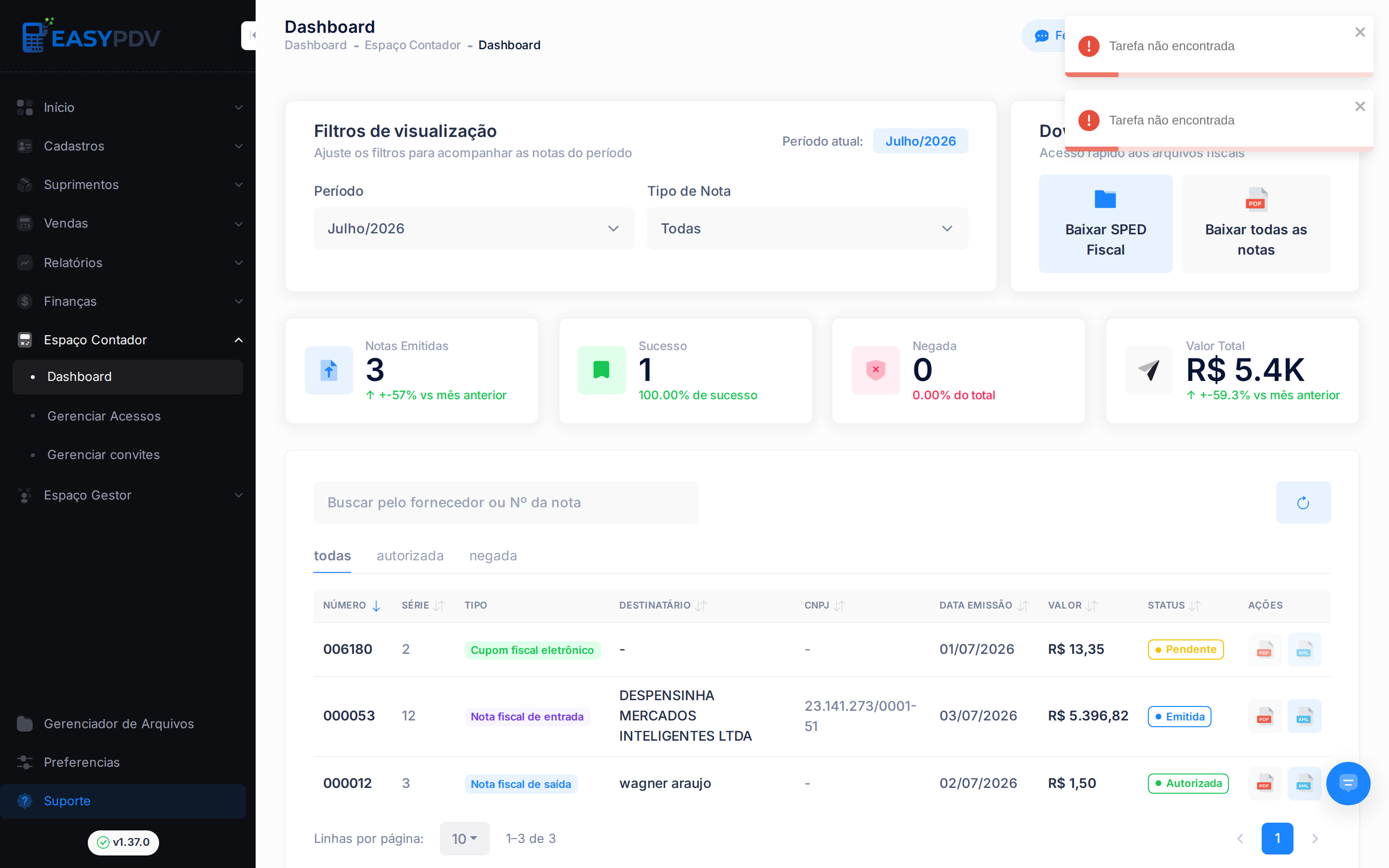Screen dimensions: 1389x868
Task: Refresh the notes table
Action: 1303,502
